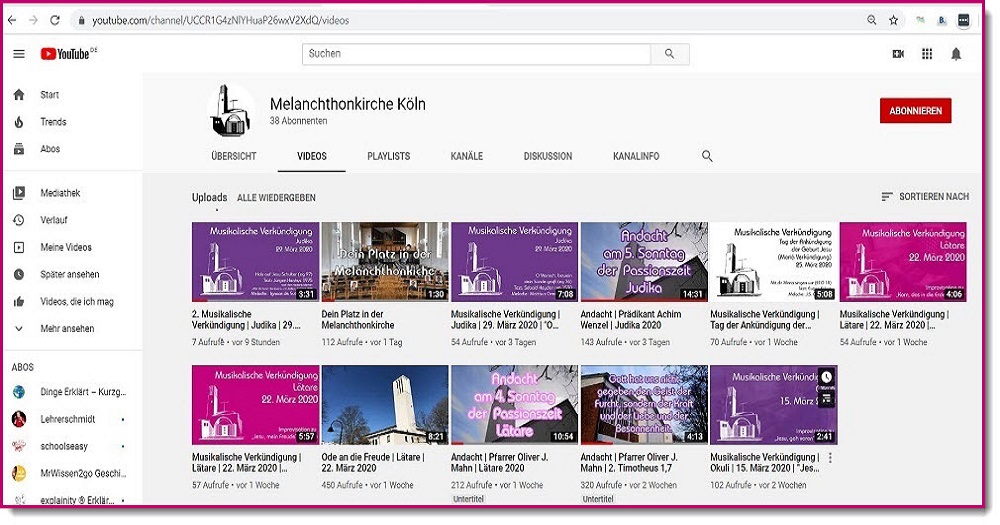The image size is (1000, 525).
Task: Search within channel using magnifier
Action: tap(707, 156)
